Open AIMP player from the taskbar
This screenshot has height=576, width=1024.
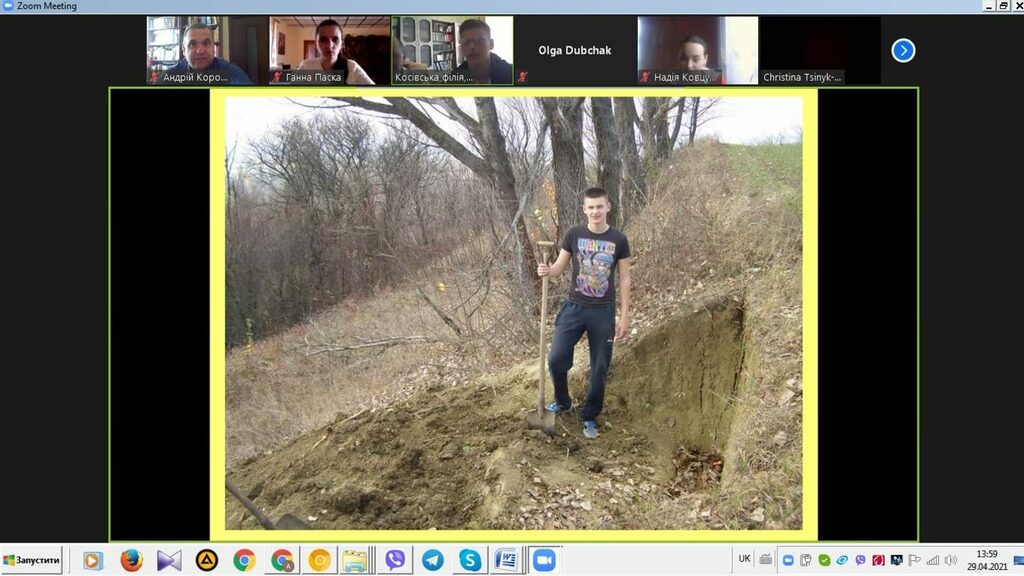207,560
